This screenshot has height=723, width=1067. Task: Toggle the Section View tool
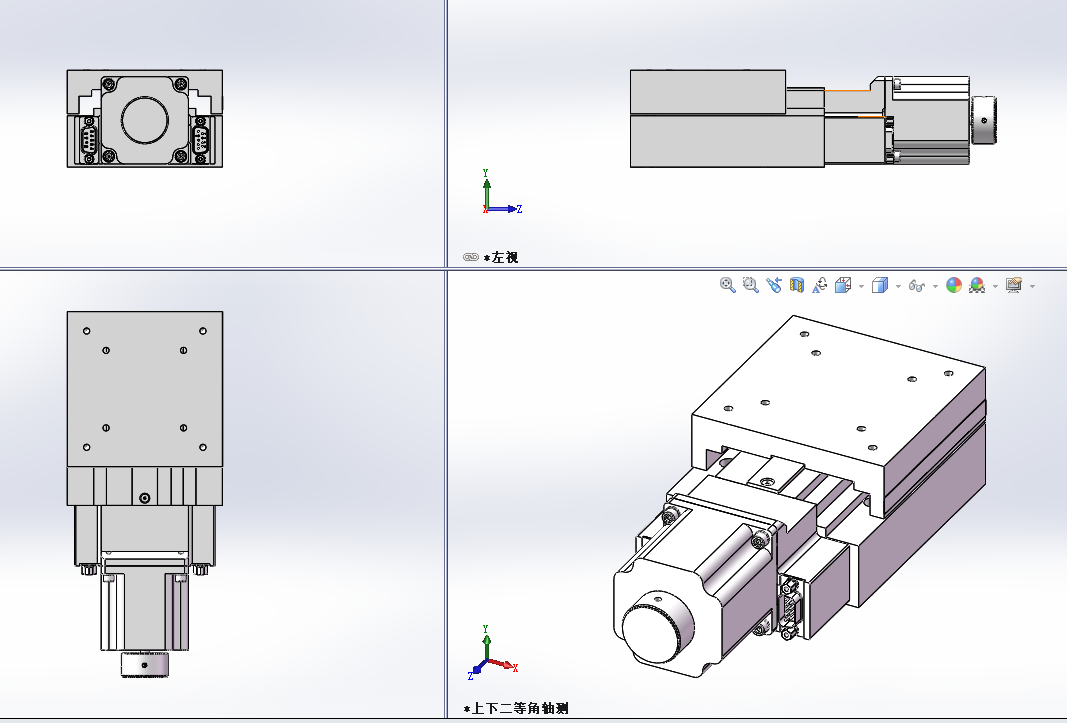pyautogui.click(x=797, y=285)
